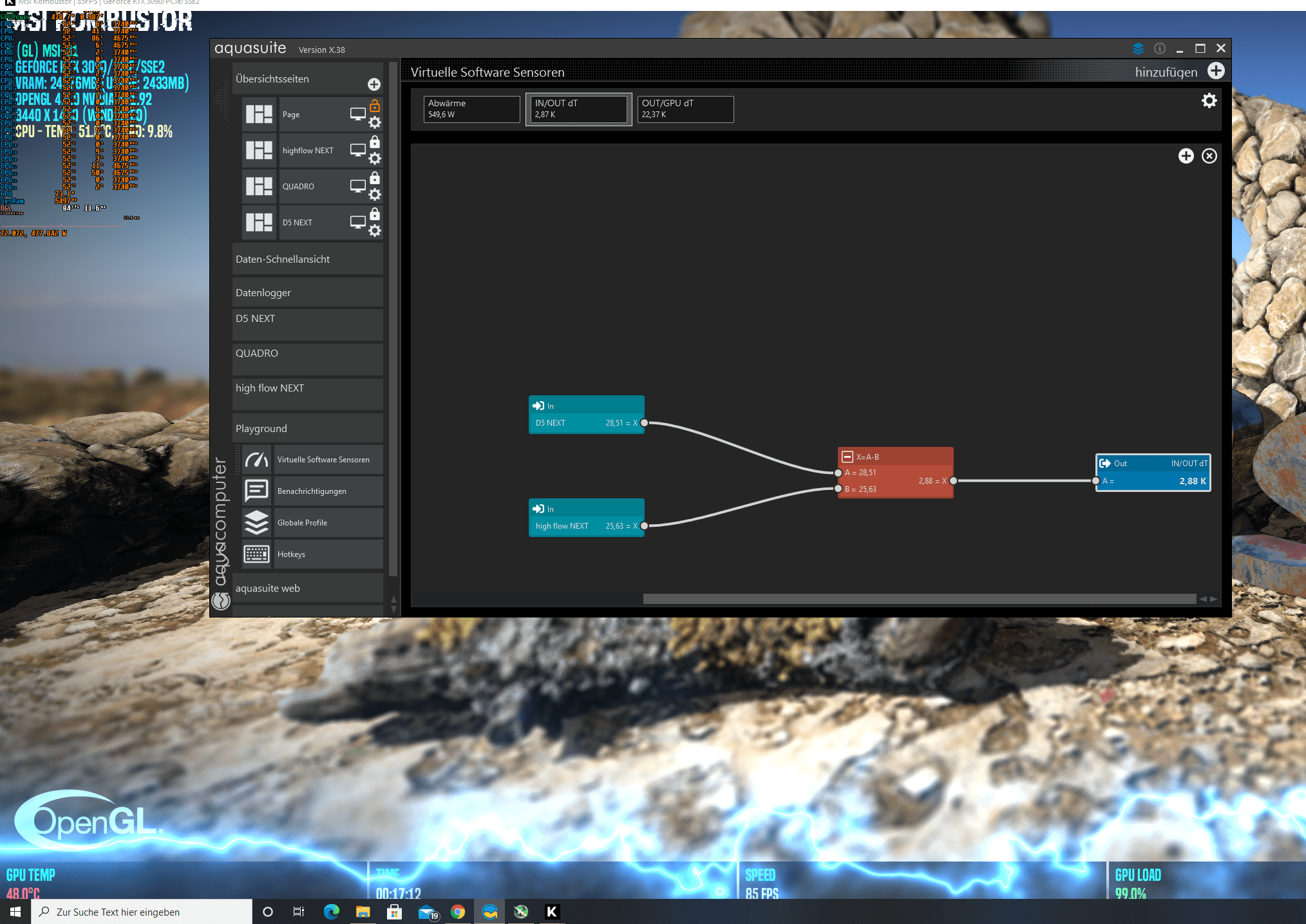Open Virtuelle Software Sensoren menu entry
This screenshot has width=1306, height=924.
[328, 460]
